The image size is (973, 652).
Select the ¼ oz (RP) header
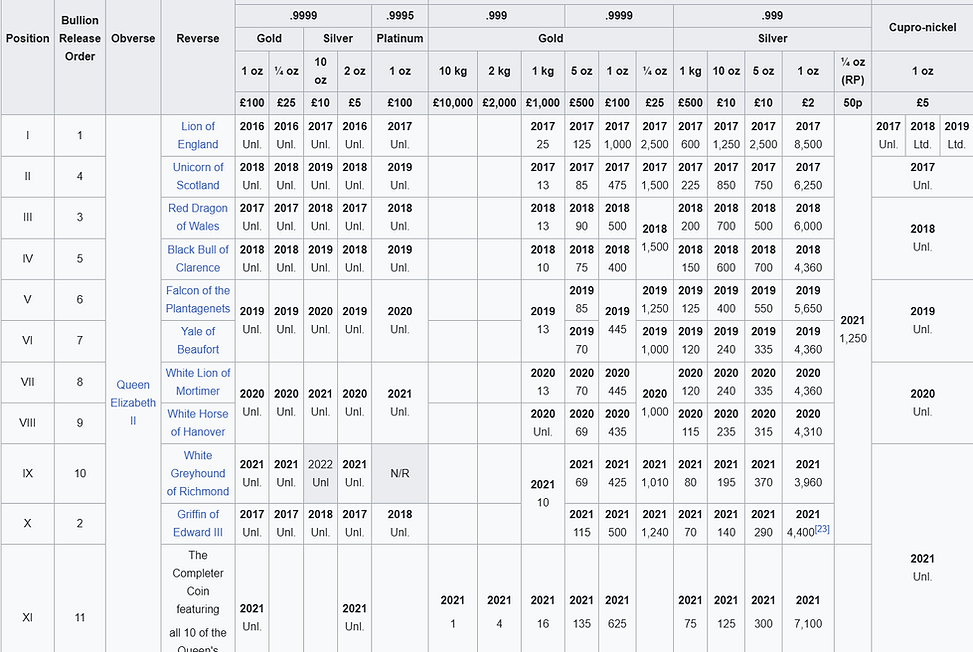(x=853, y=71)
